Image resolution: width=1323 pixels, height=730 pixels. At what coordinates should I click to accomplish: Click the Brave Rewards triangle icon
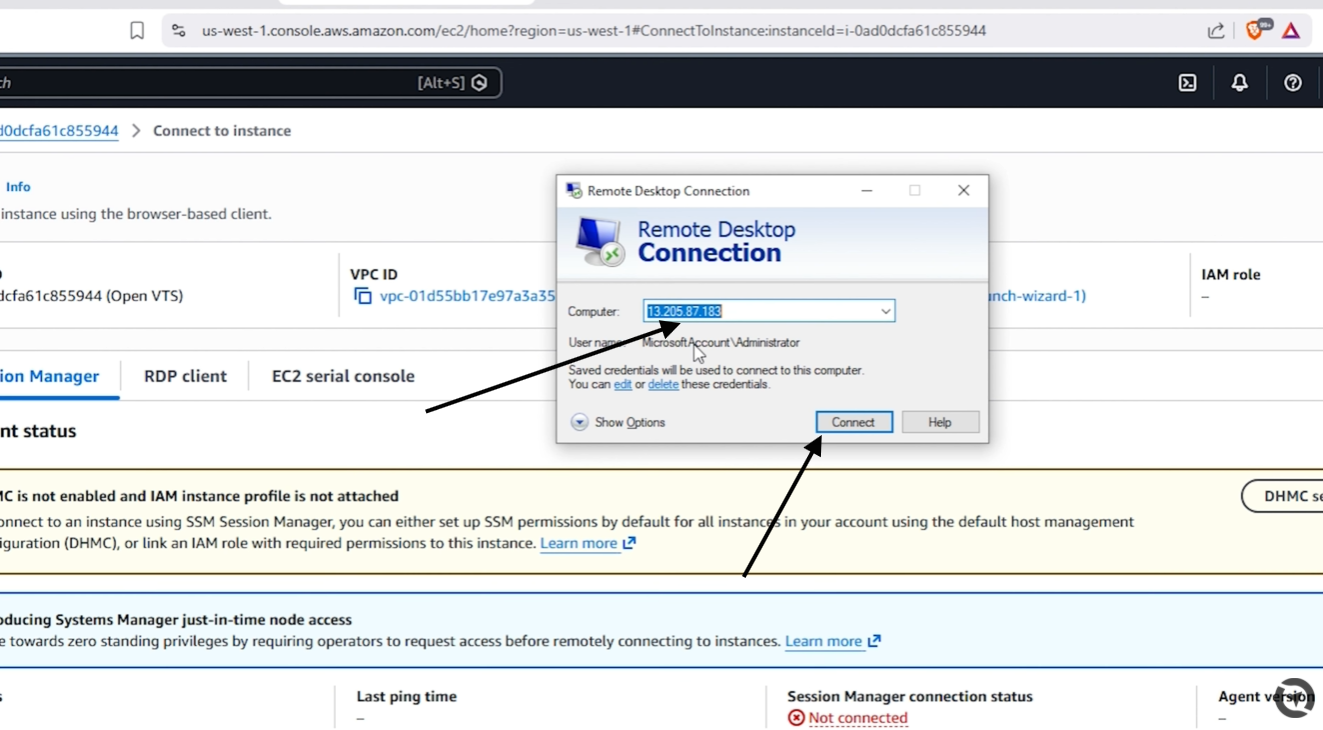1291,31
